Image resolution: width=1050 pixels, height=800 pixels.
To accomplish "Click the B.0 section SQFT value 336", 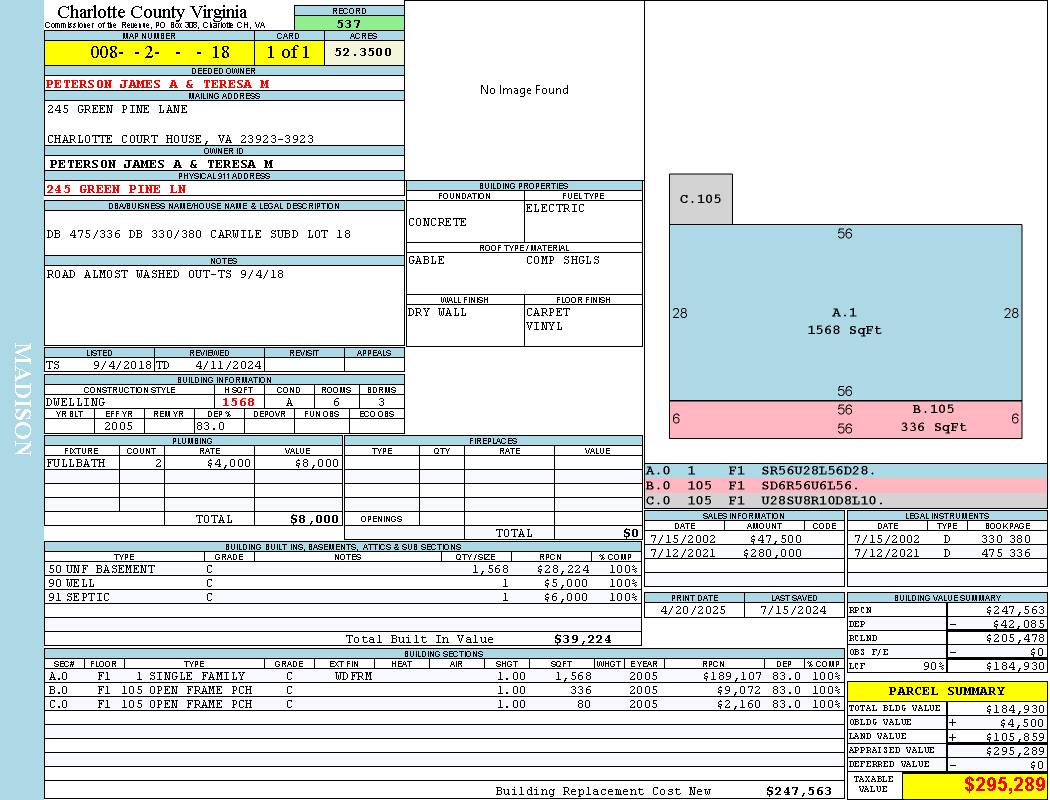I will [581, 690].
